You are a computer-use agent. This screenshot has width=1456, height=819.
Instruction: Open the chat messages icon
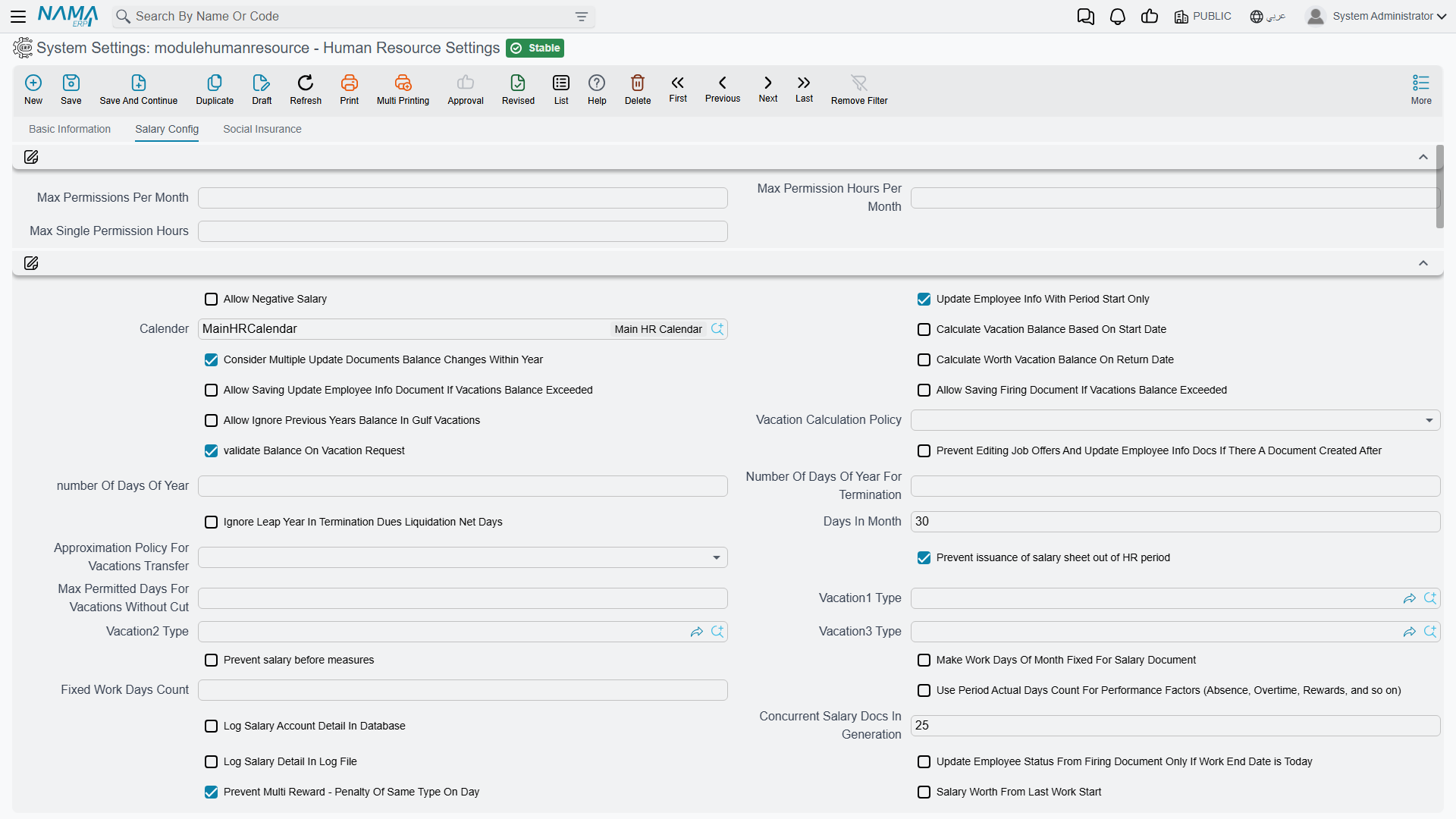point(1085,17)
